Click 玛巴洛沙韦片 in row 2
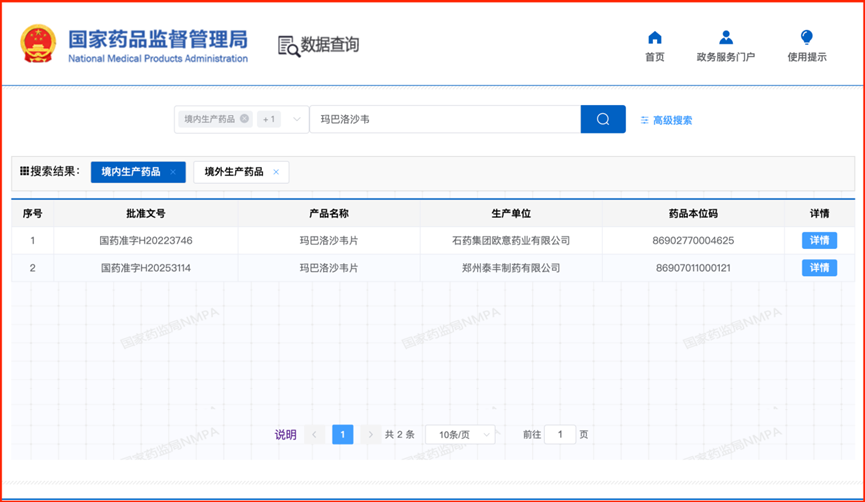865x502 pixels. 329,268
